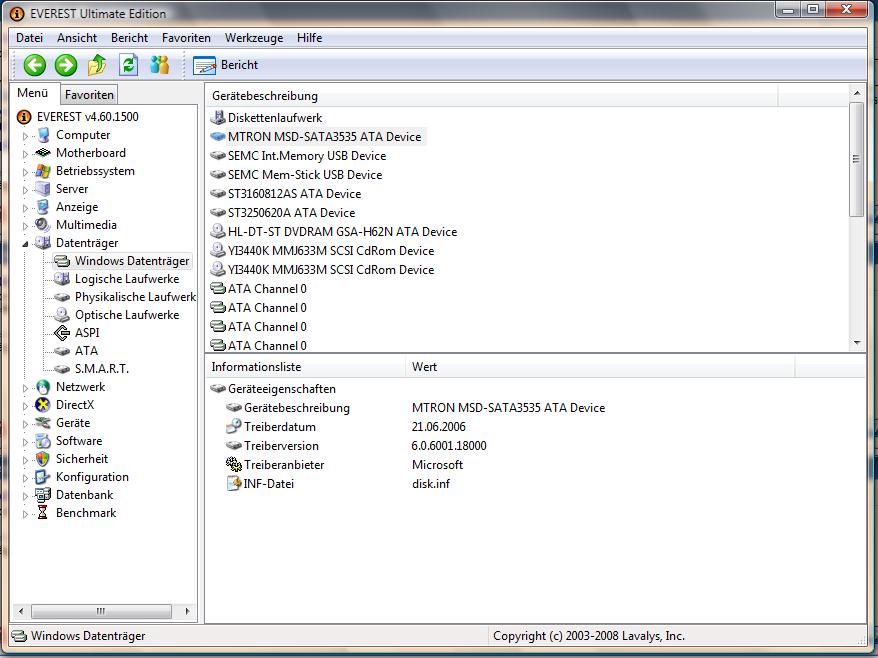Select the Motherboard icon in tree

point(43,153)
